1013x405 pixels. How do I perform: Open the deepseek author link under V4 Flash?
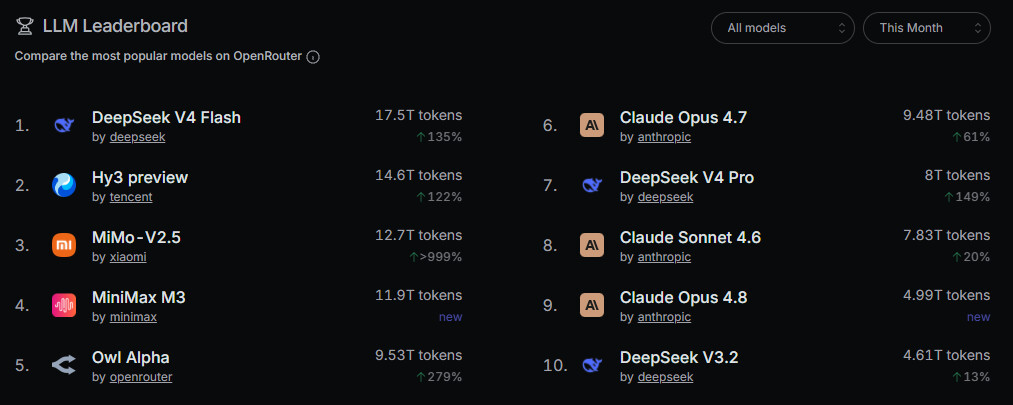coord(137,137)
